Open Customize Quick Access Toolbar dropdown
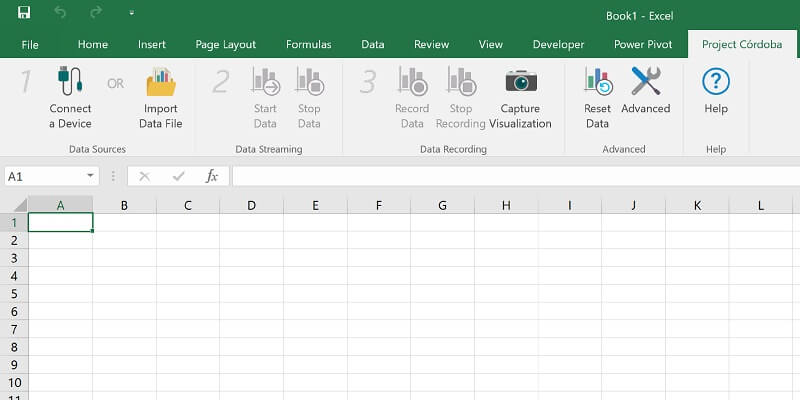 click(x=132, y=13)
